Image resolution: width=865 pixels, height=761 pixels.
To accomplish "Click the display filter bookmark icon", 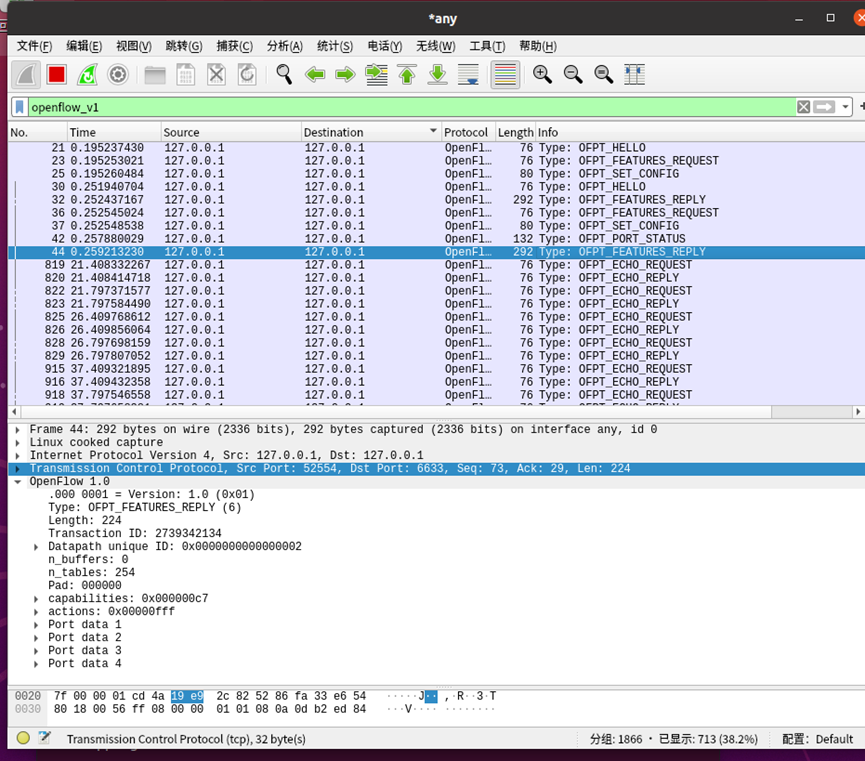I will pyautogui.click(x=19, y=107).
